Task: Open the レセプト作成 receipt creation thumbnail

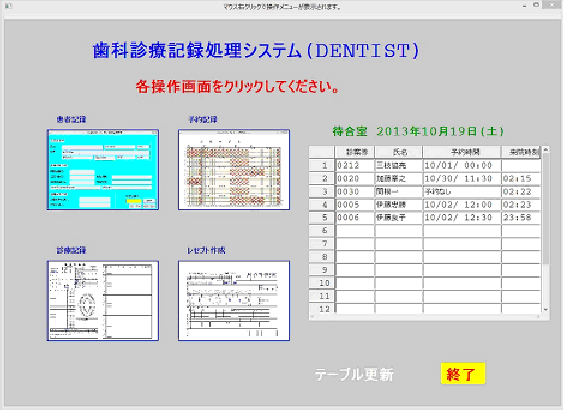Action: coord(234,300)
